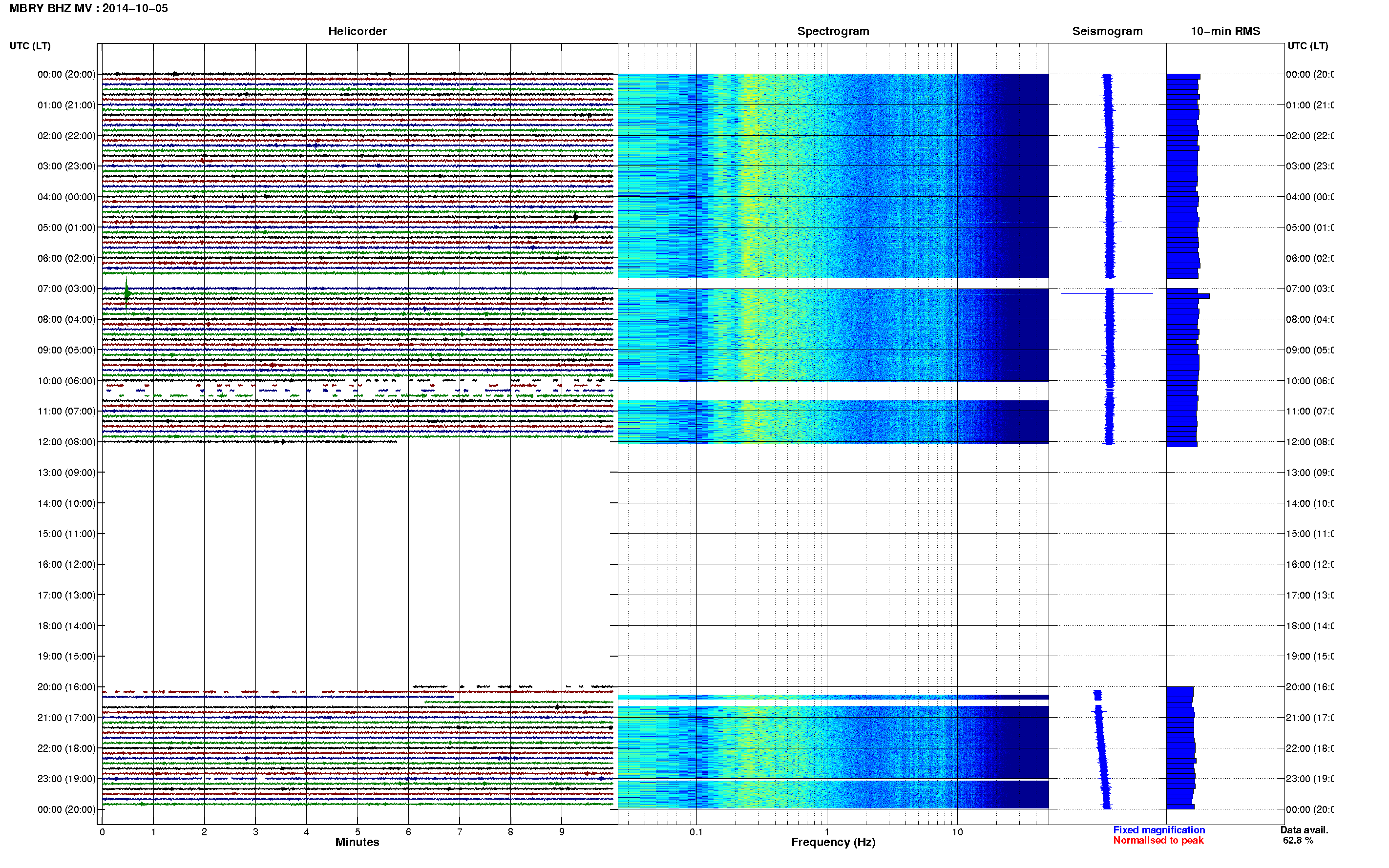This screenshot has height=868, width=1389.
Task: Click the '10:00 (06:00)' left time label
Action: (66, 381)
